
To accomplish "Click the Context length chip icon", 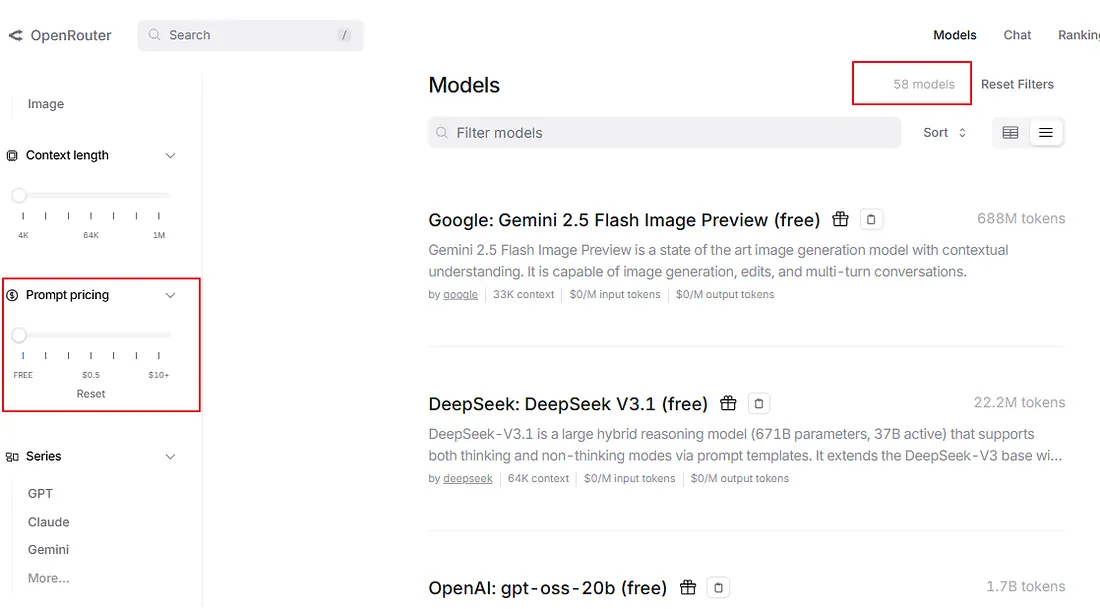I will point(12,156).
